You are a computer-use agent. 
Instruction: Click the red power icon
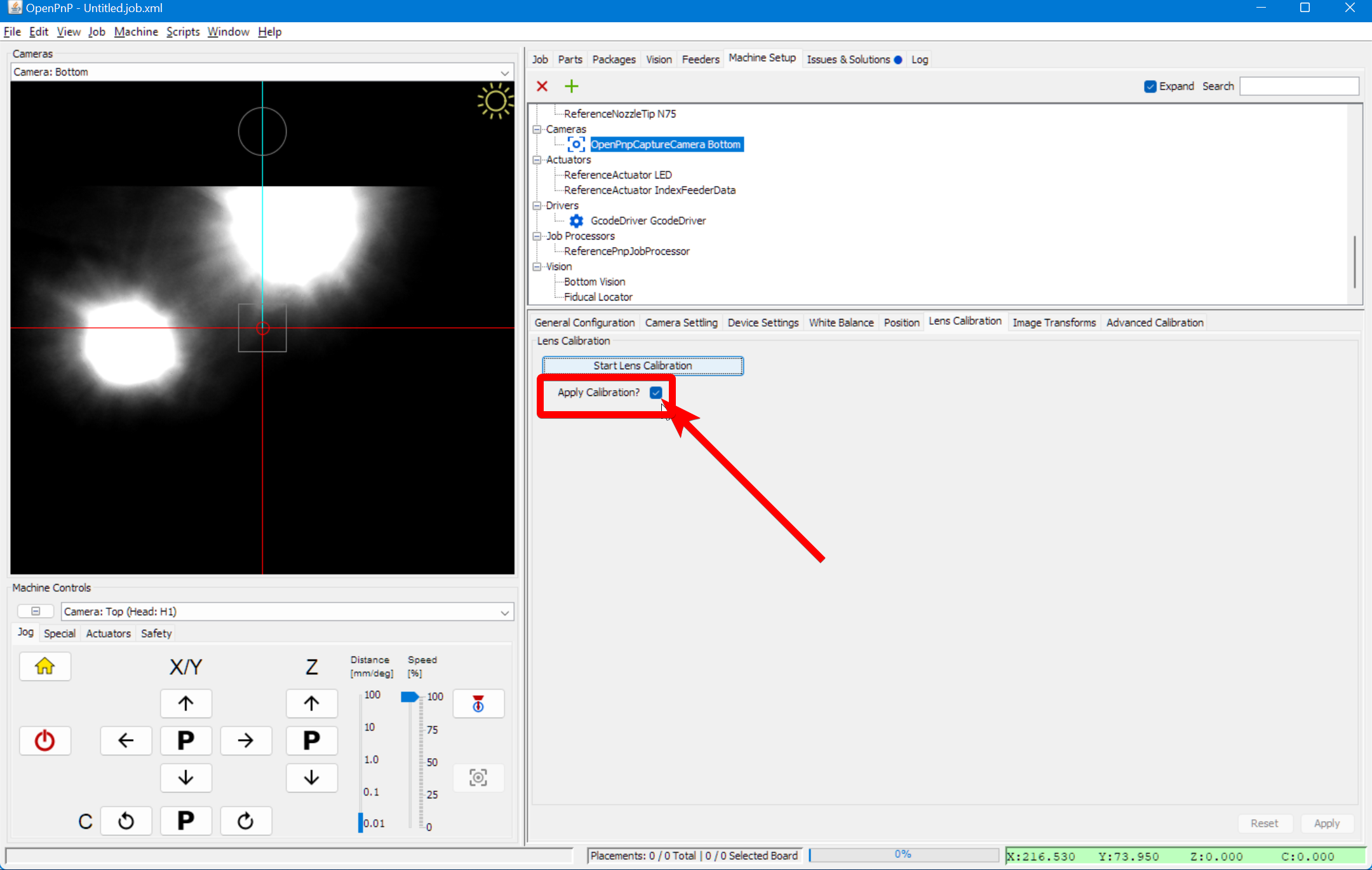click(45, 740)
